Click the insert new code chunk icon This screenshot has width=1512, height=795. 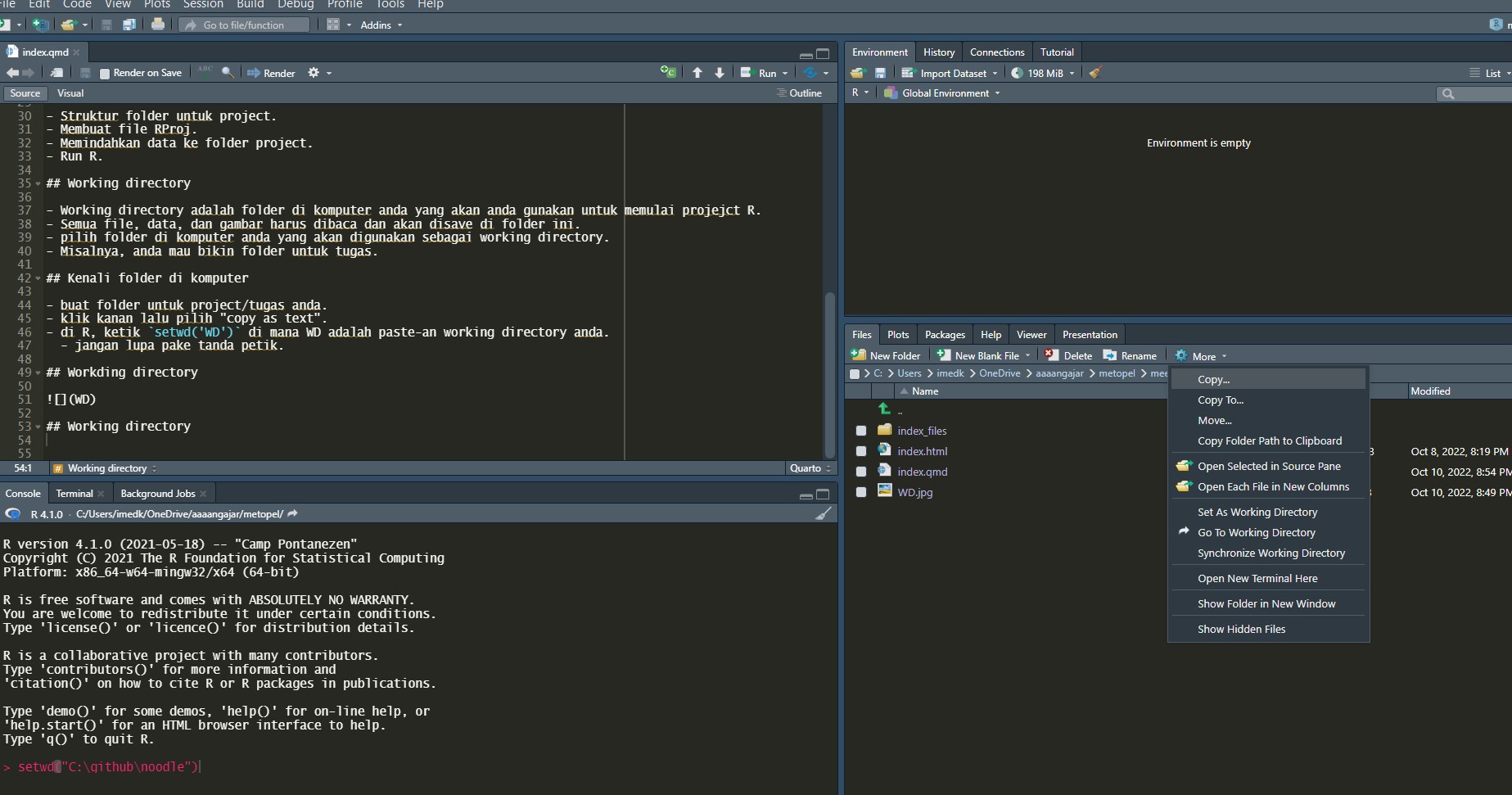pyautogui.click(x=668, y=73)
